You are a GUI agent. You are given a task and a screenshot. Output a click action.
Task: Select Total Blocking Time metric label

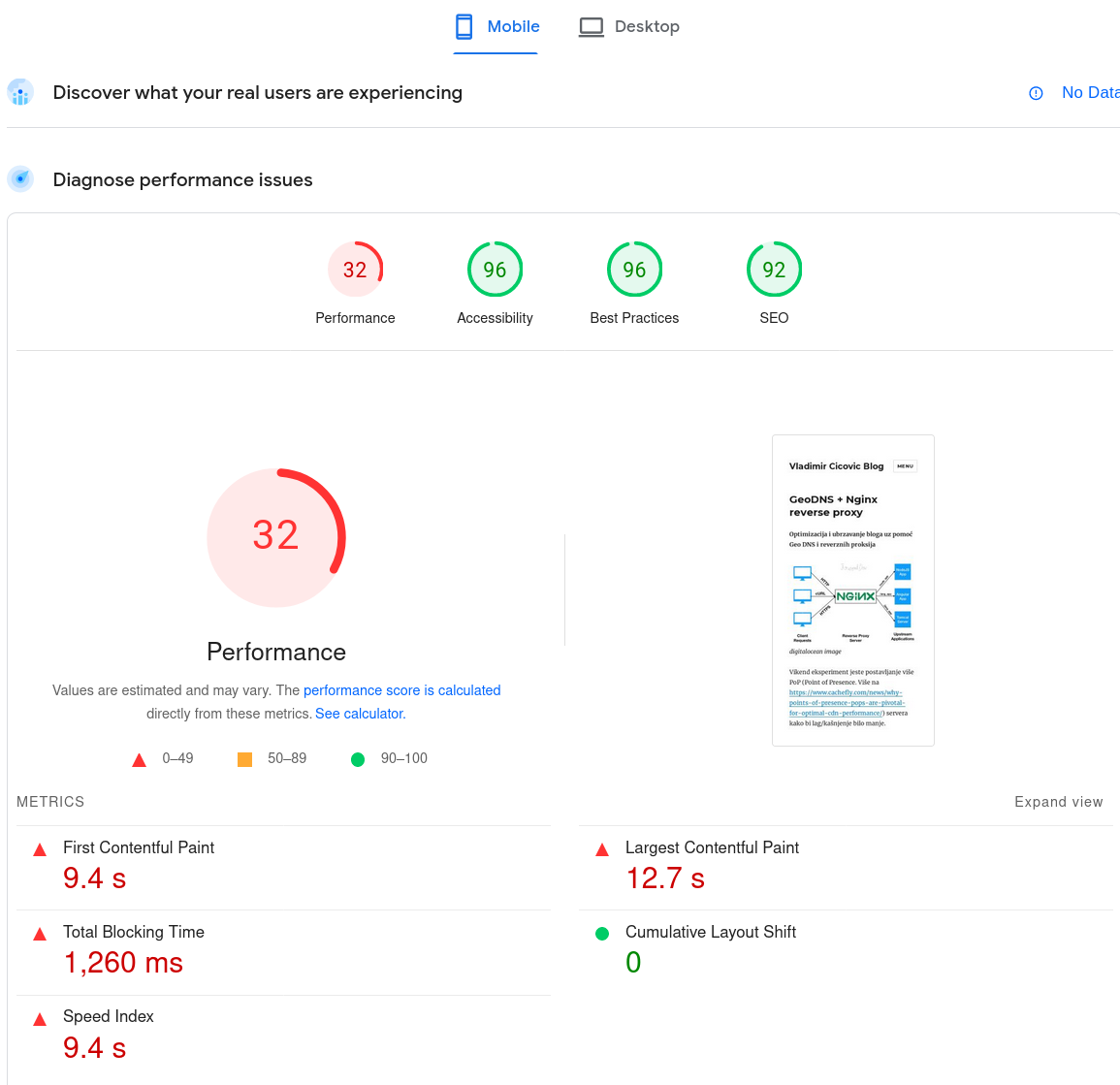134,932
